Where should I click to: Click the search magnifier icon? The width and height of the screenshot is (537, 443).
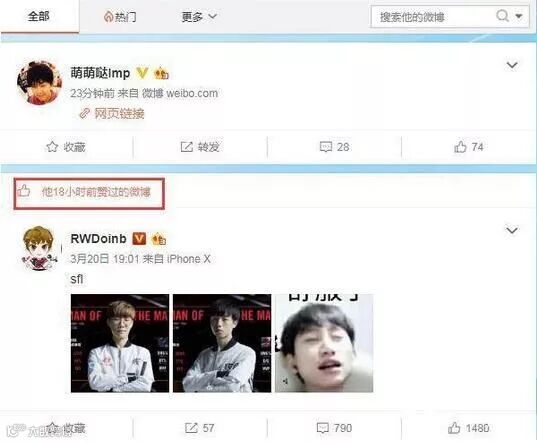[502, 16]
